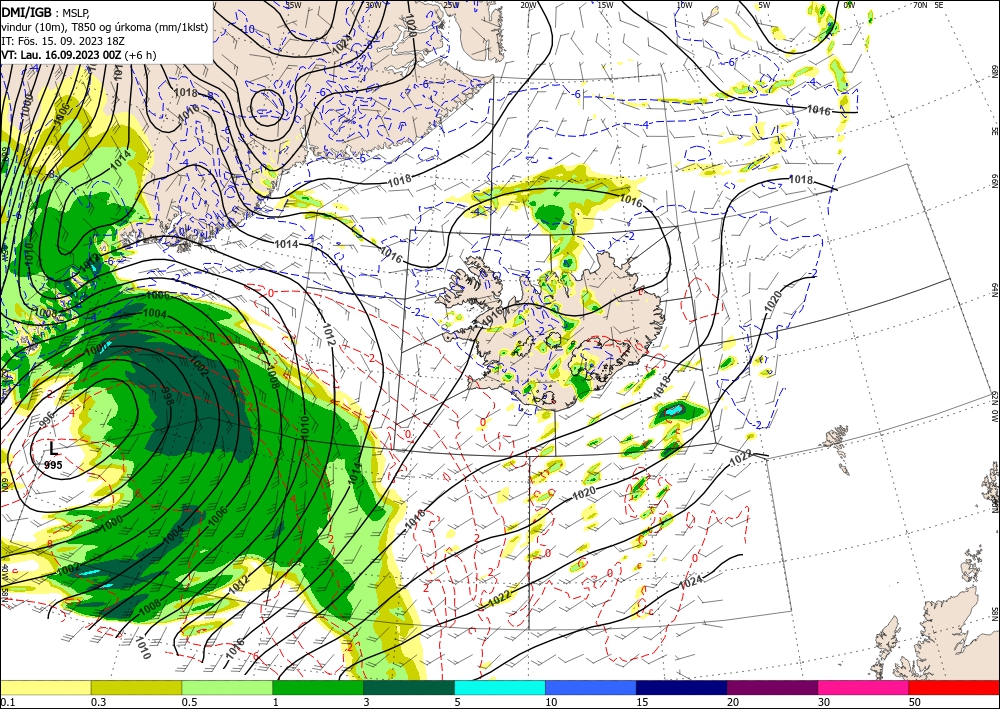The width and height of the screenshot is (1000, 709).
Task: Click the '50' legend scale value
Action: pyautogui.click(x=914, y=702)
